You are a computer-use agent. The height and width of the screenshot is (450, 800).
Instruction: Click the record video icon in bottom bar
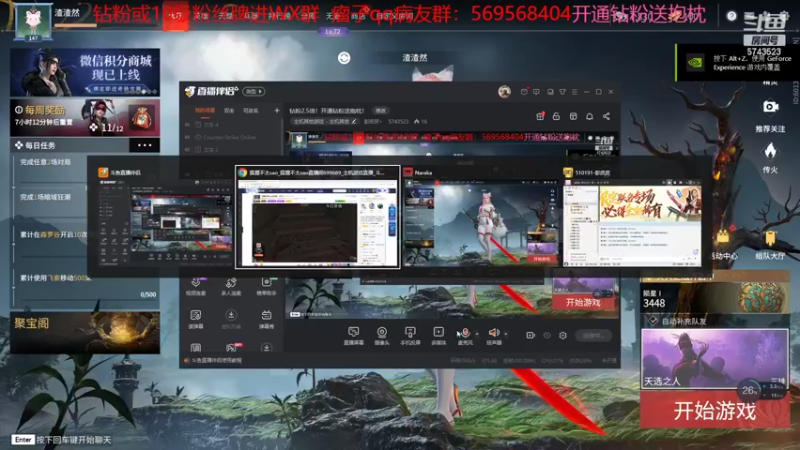click(x=531, y=335)
